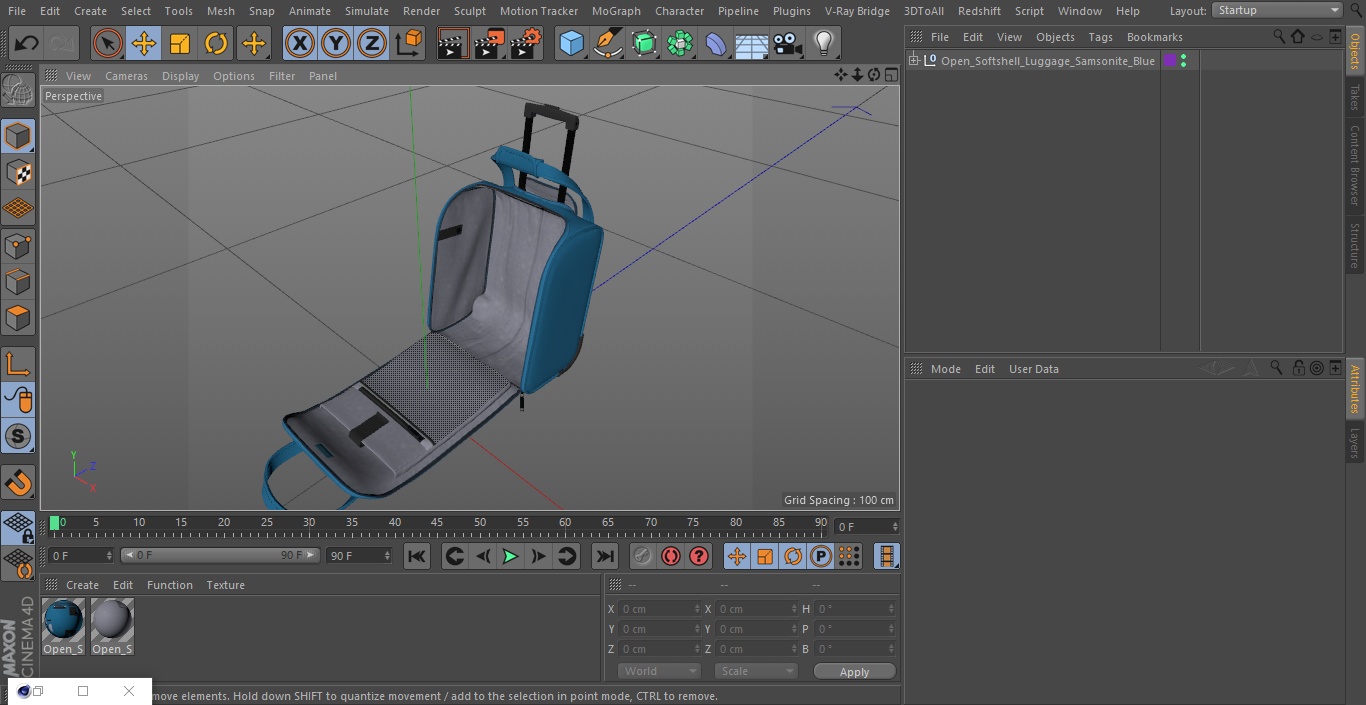
Task: Open the viewport Cameras menu
Action: 126,76
